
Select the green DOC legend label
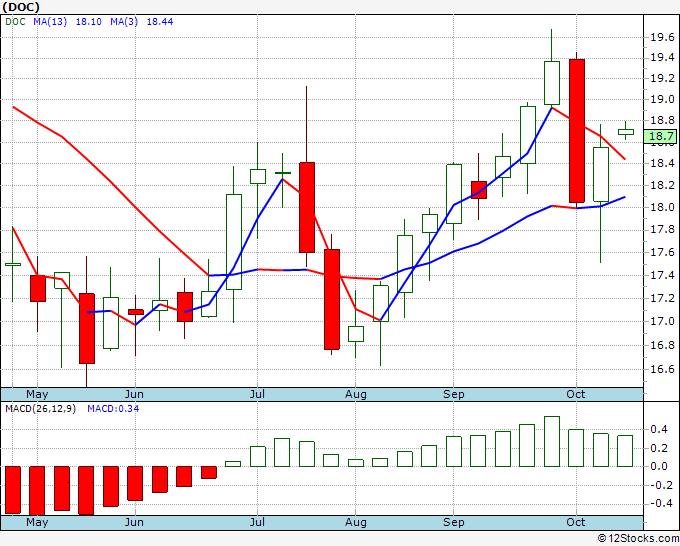click(x=15, y=22)
